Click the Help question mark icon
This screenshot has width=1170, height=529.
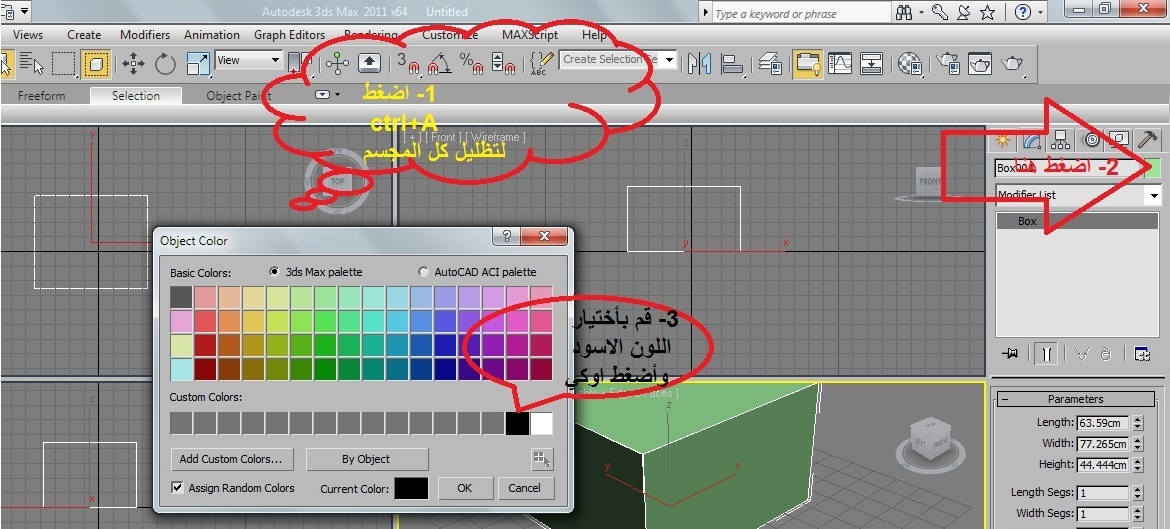click(1022, 12)
